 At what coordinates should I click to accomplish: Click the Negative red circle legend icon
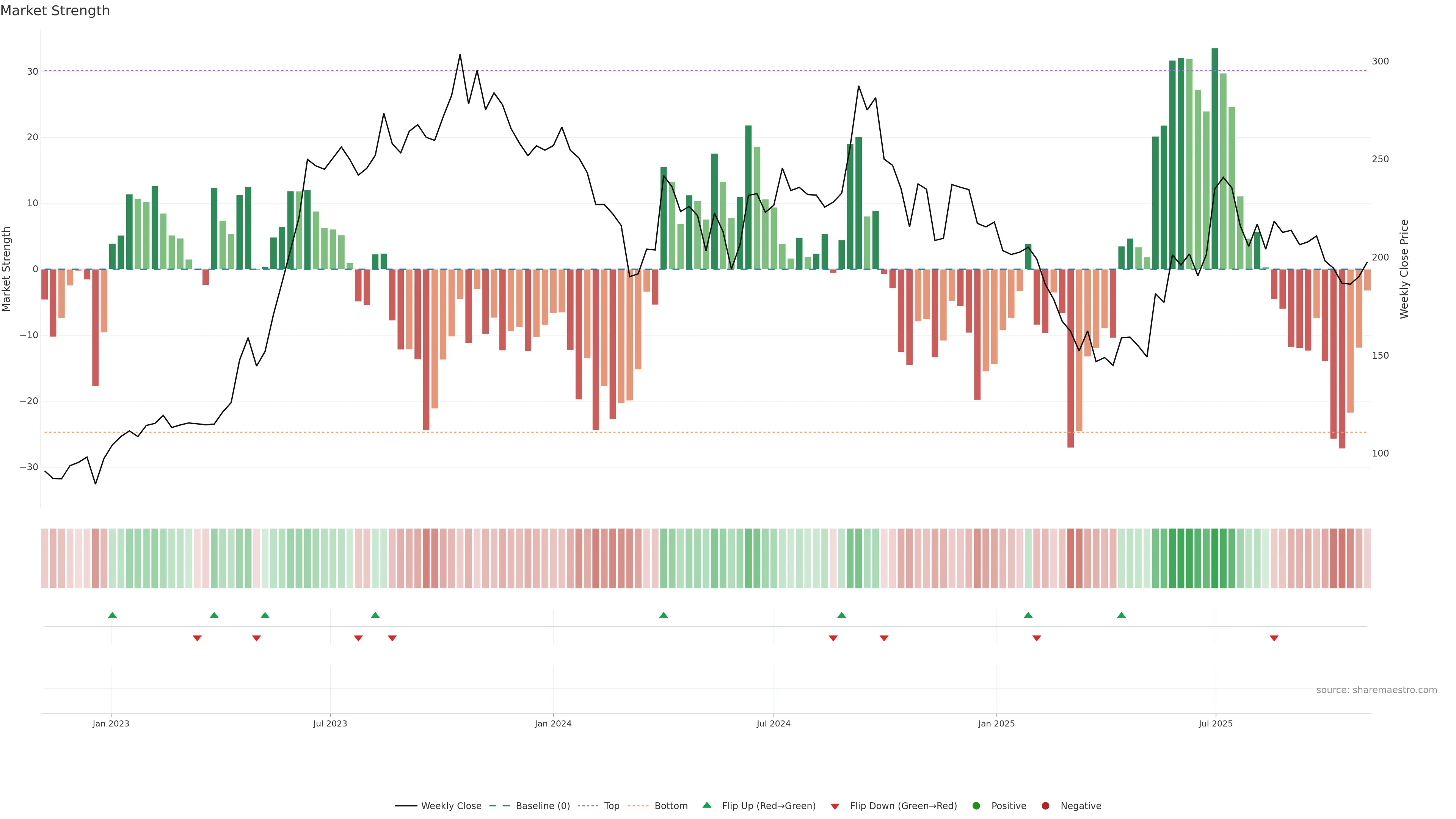coord(1045,806)
